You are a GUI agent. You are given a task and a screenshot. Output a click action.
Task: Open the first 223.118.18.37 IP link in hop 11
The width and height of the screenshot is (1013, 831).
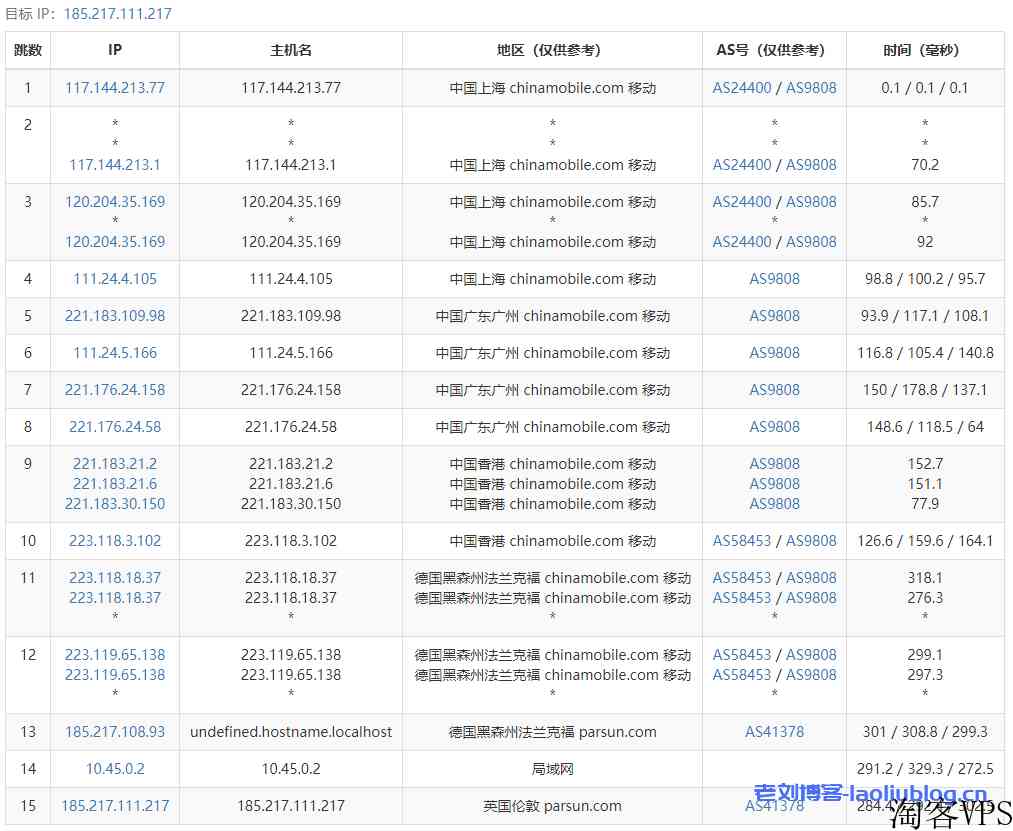(x=115, y=578)
